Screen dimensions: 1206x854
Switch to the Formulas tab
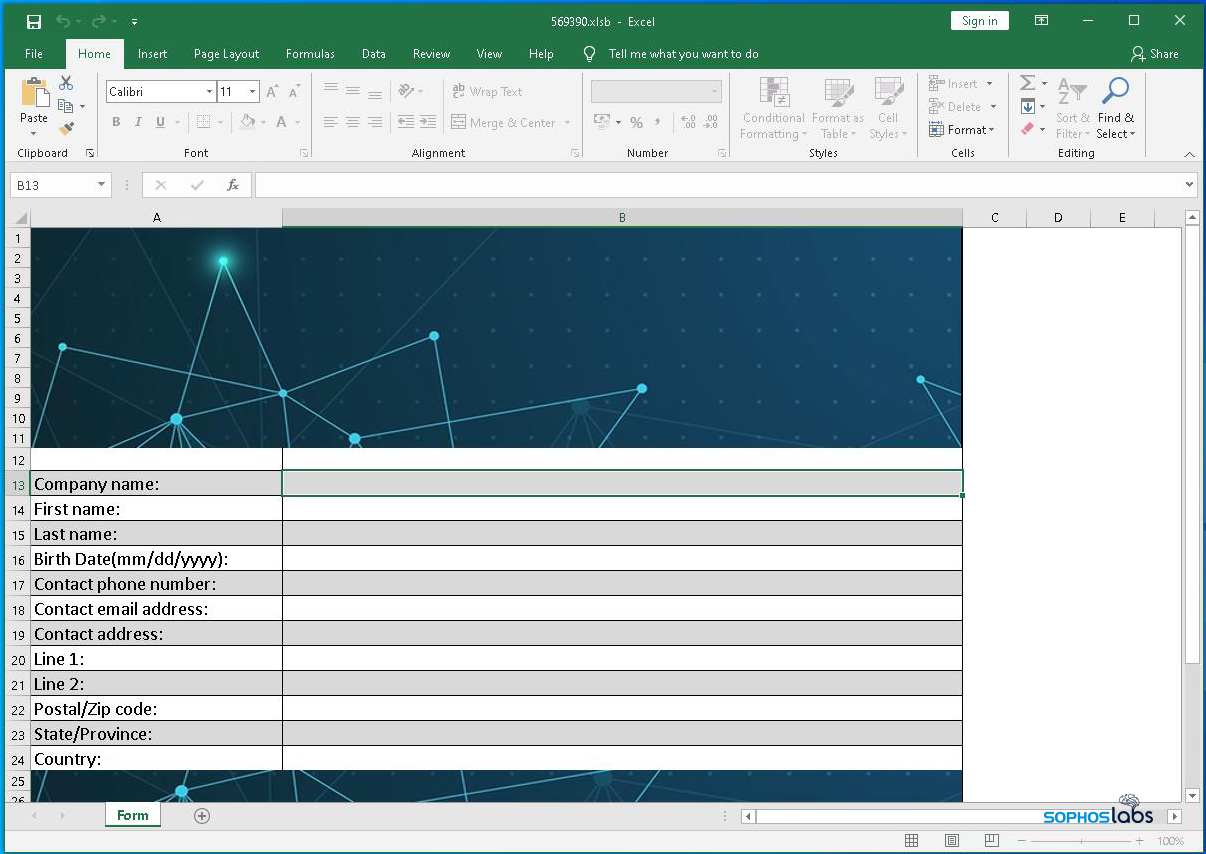[x=310, y=54]
